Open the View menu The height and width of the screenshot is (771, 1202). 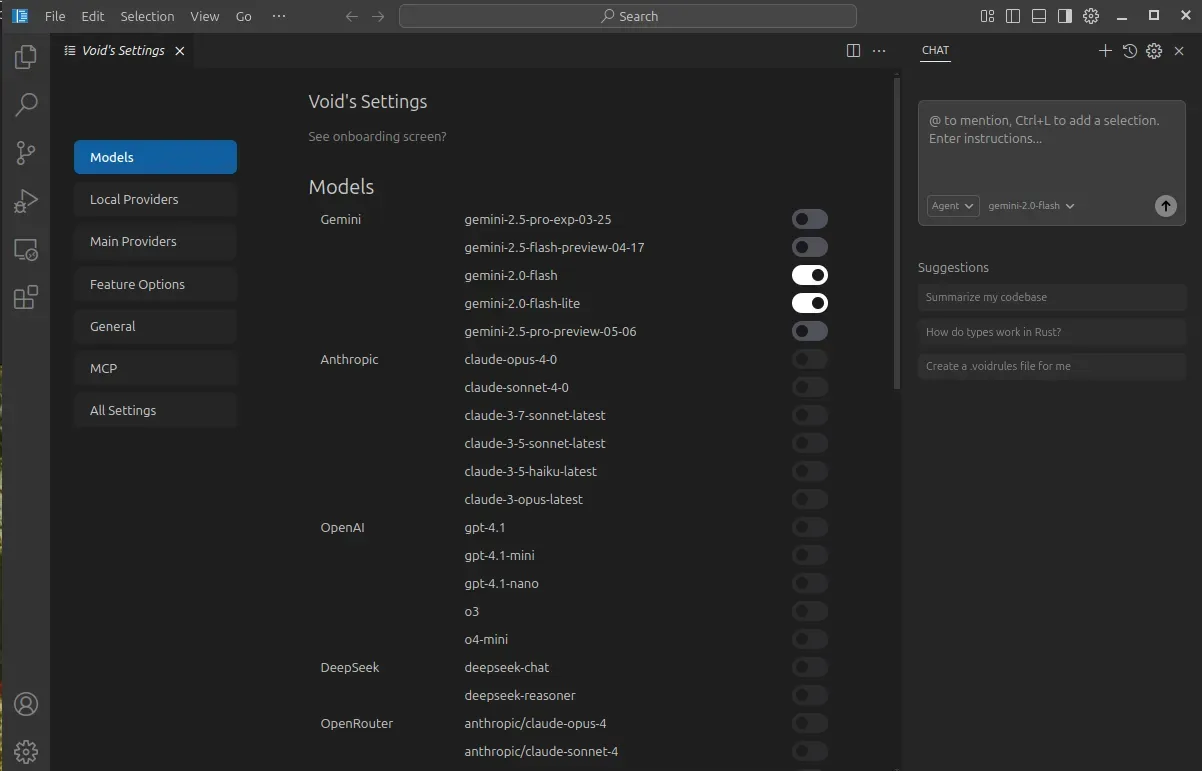(204, 16)
